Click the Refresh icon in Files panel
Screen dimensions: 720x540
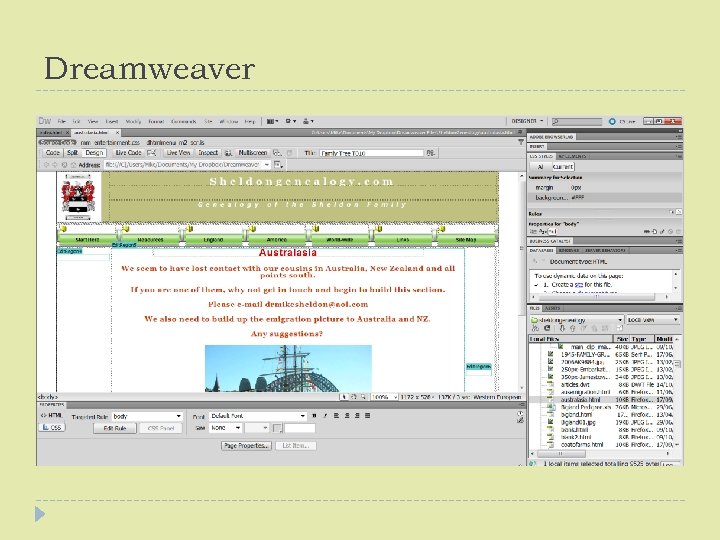click(x=547, y=328)
